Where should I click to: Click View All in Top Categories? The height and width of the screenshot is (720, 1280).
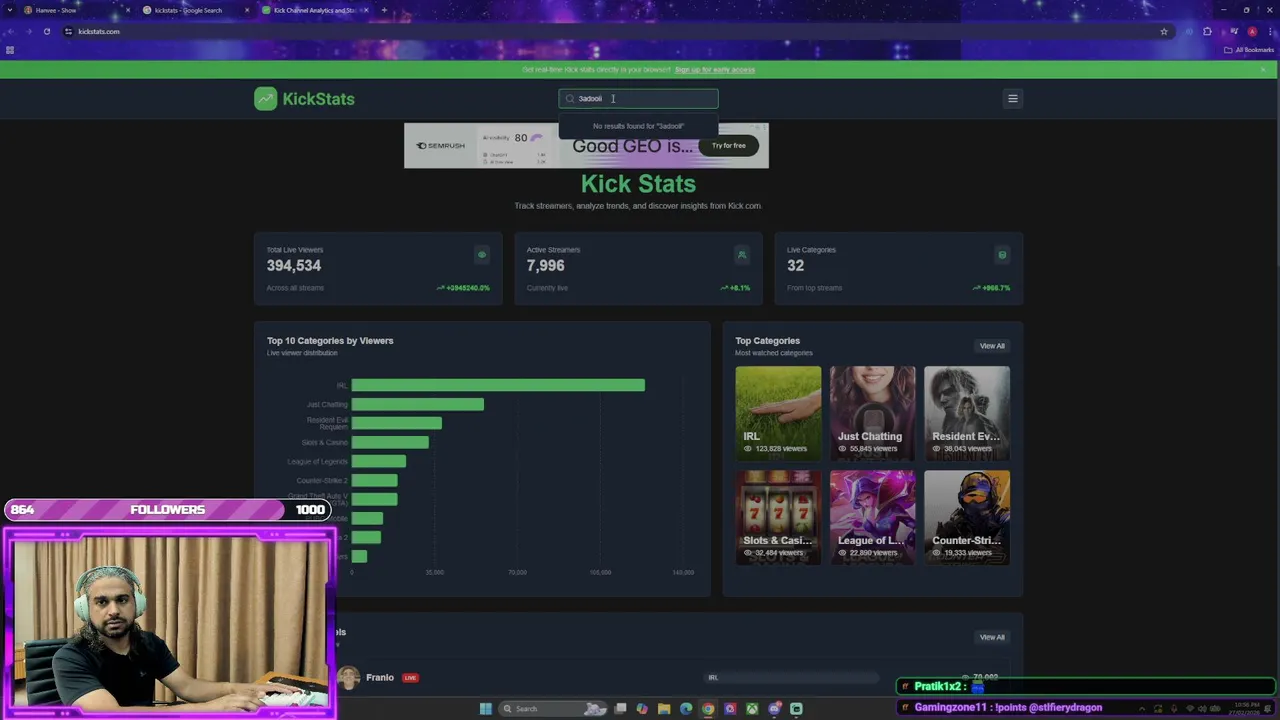(992, 346)
